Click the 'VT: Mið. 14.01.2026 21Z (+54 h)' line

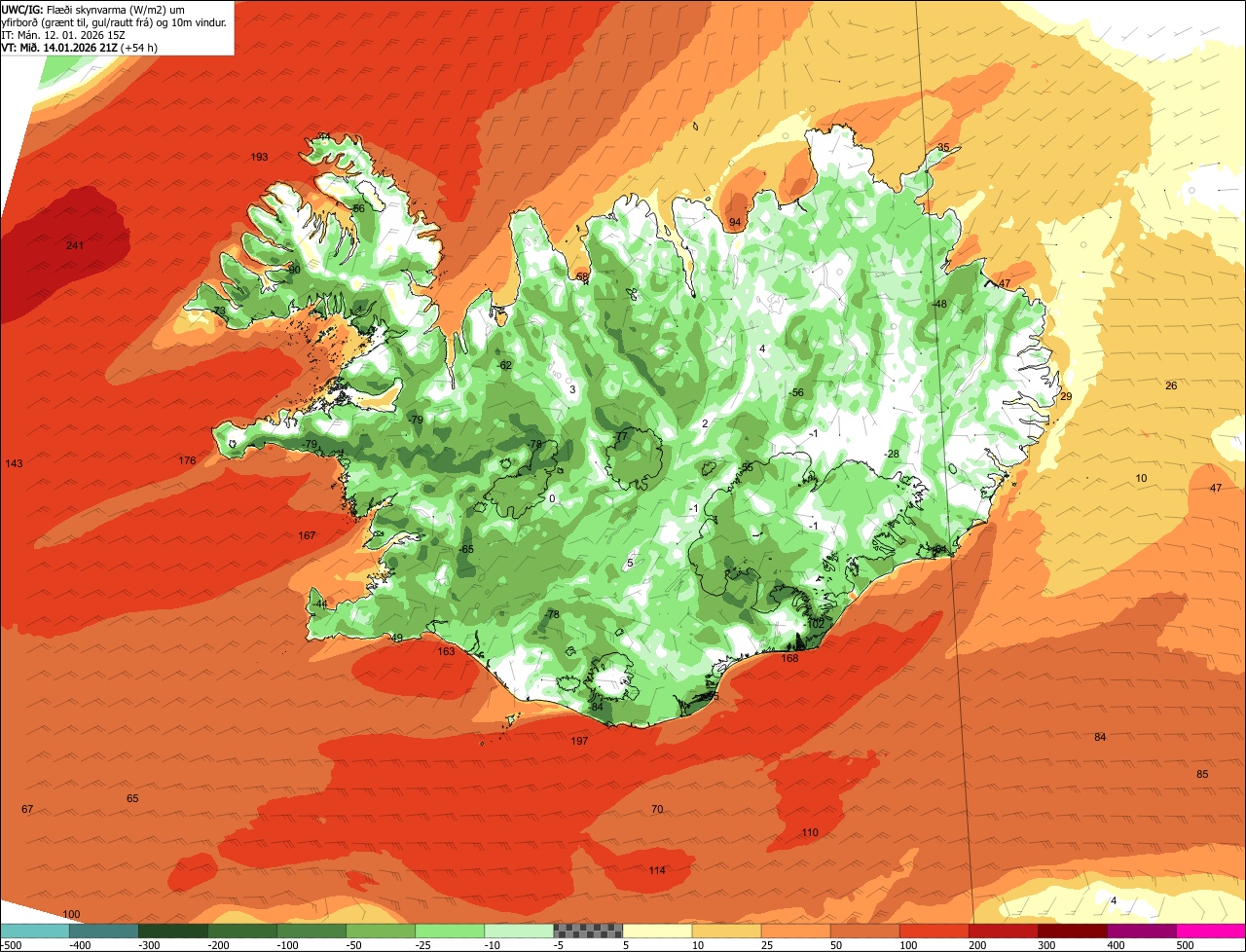(80, 47)
